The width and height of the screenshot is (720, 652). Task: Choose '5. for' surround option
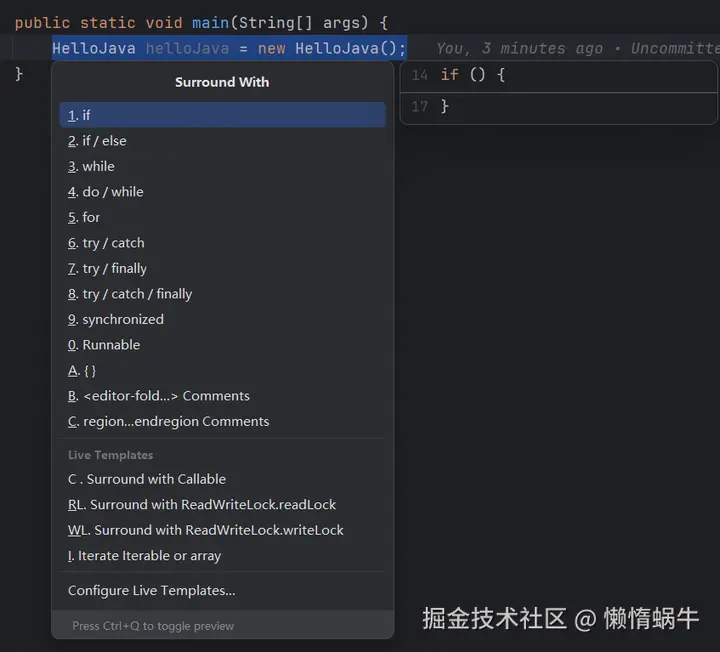click(x=222, y=217)
